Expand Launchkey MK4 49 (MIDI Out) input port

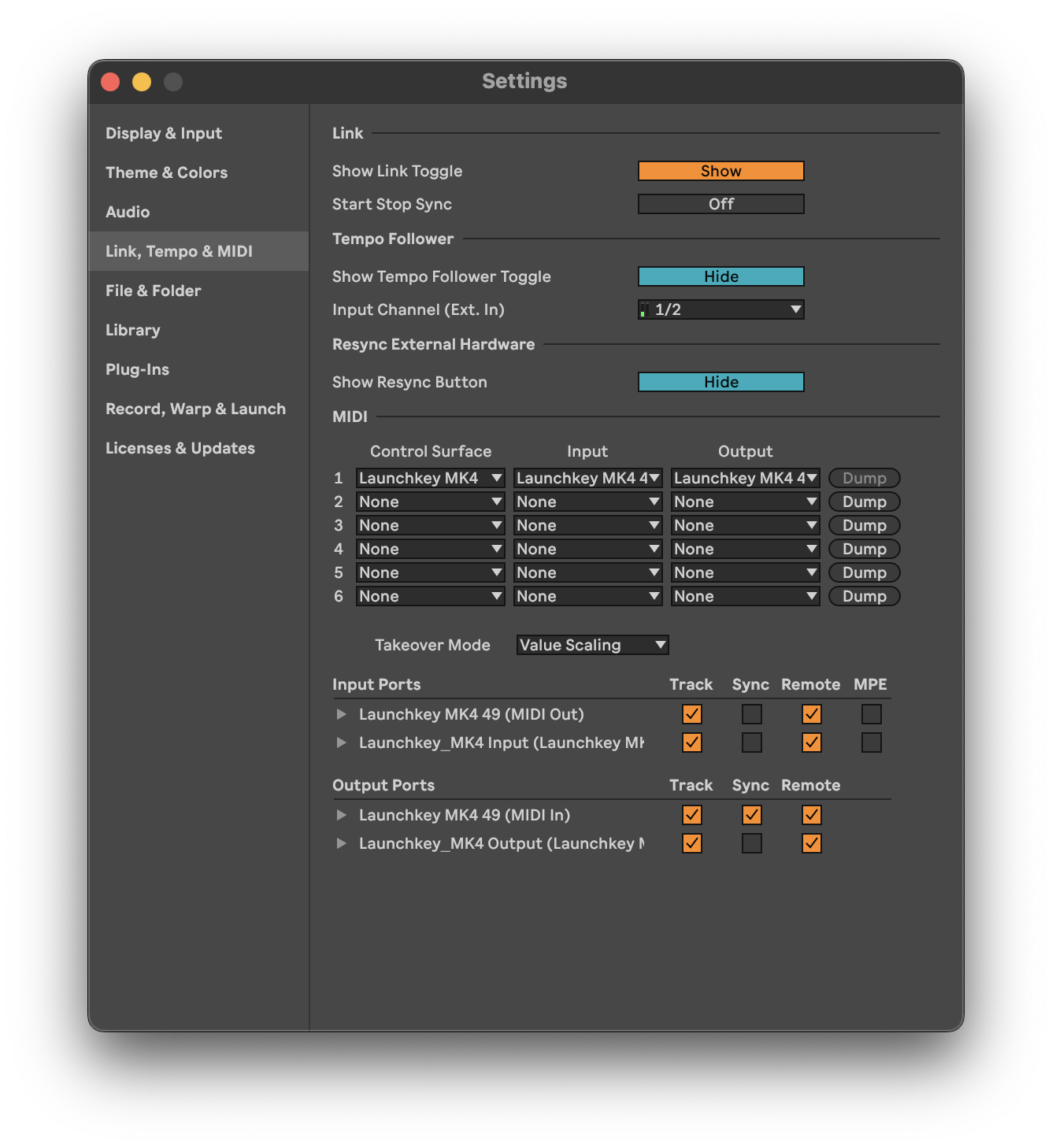(341, 714)
